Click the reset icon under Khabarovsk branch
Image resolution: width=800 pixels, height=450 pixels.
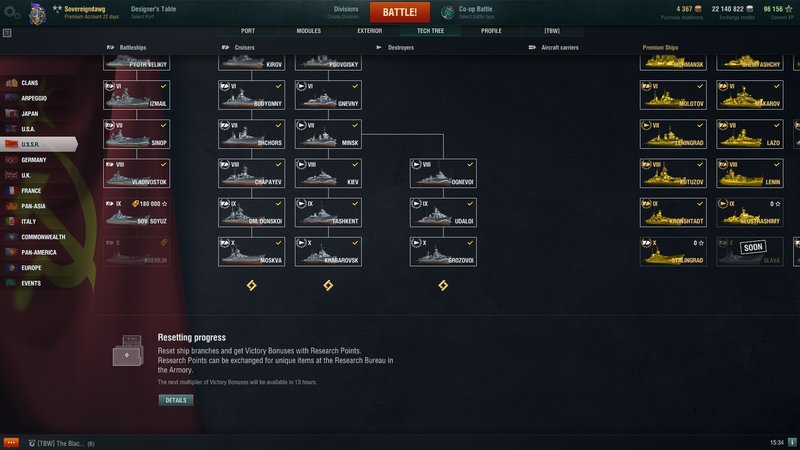pos(328,285)
